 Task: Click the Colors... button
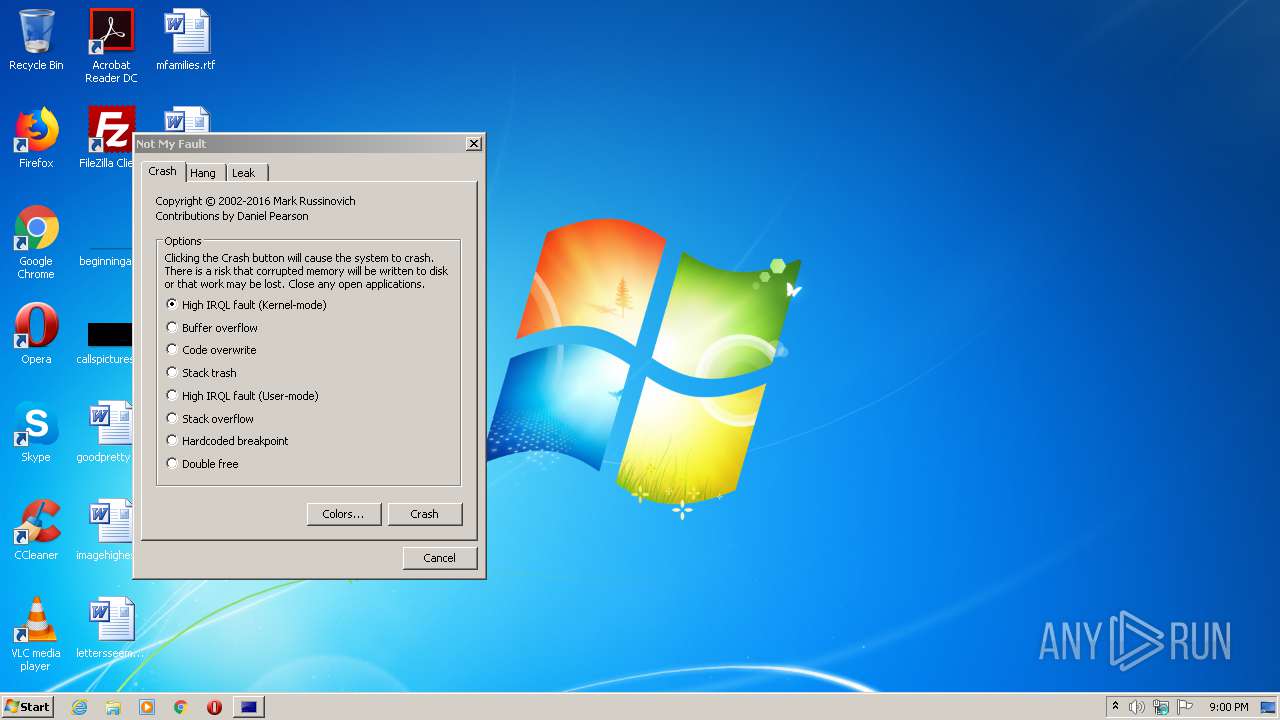point(343,514)
